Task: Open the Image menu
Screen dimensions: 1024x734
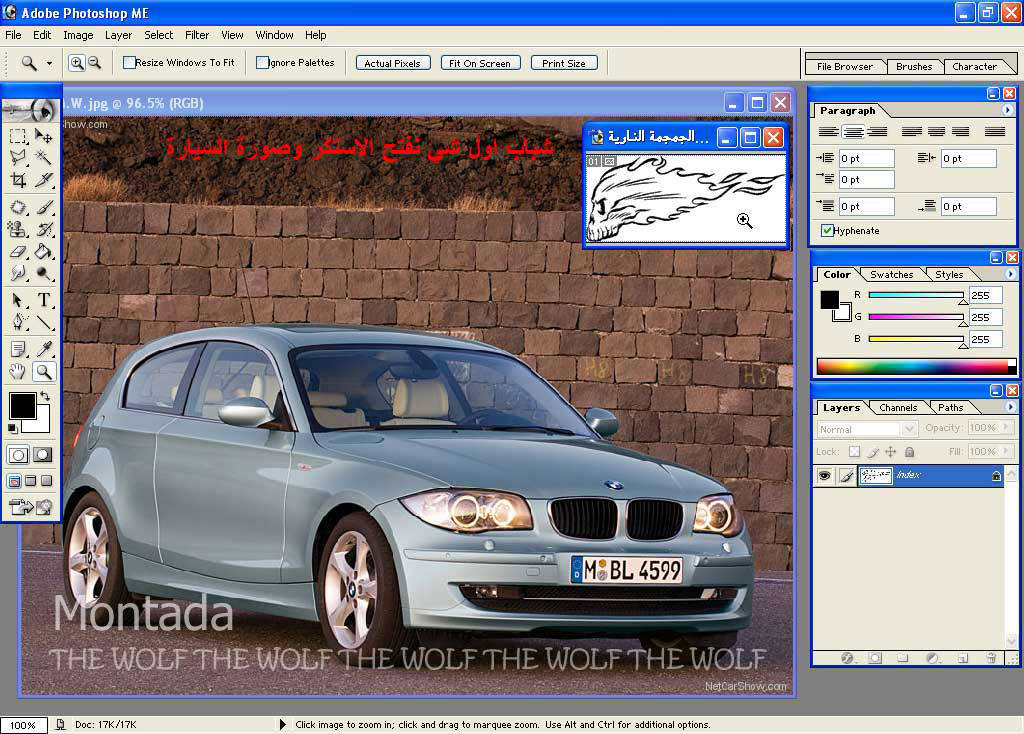Action: coord(78,35)
